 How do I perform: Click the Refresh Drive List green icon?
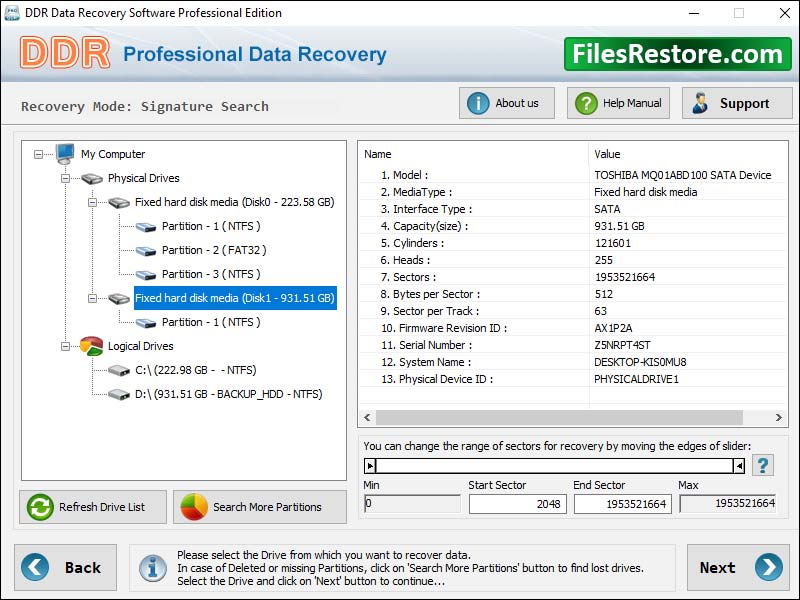[40, 507]
